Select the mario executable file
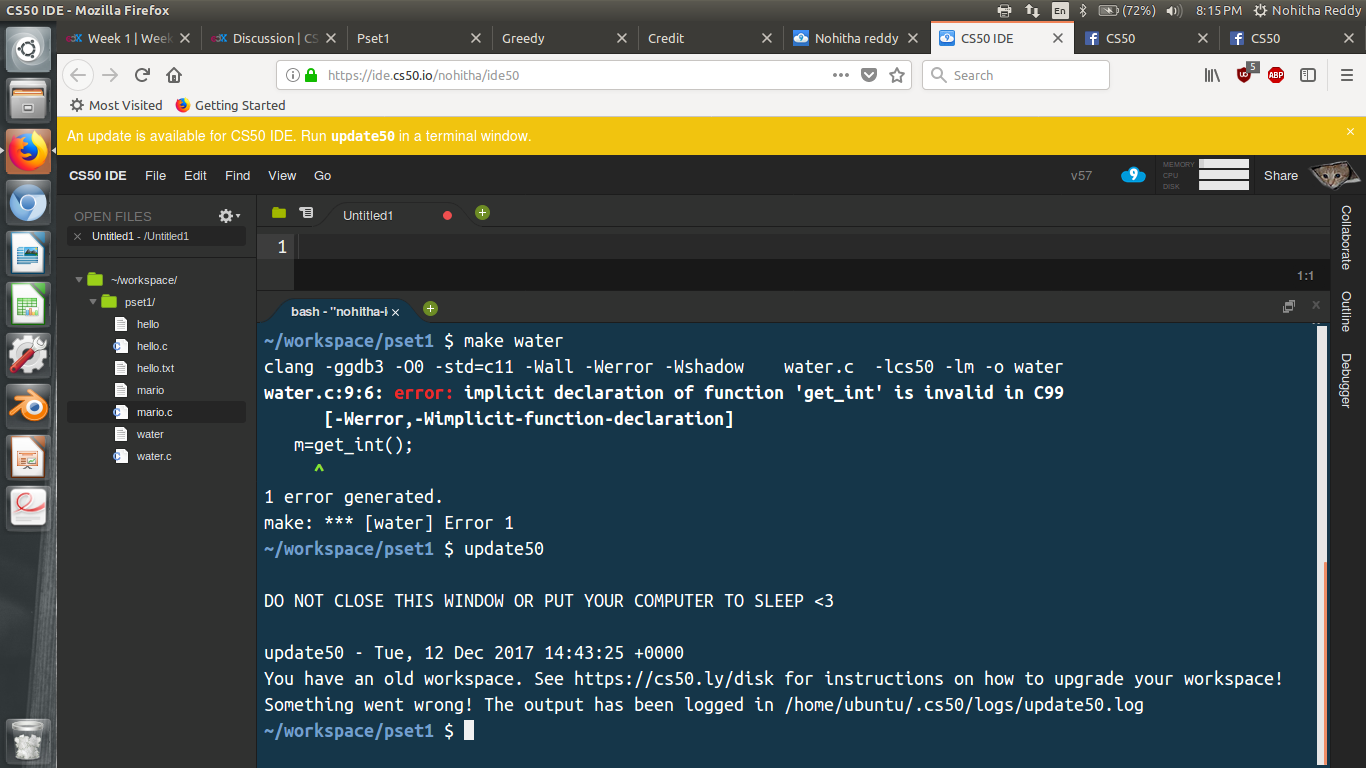The width and height of the screenshot is (1366, 768). (x=150, y=390)
